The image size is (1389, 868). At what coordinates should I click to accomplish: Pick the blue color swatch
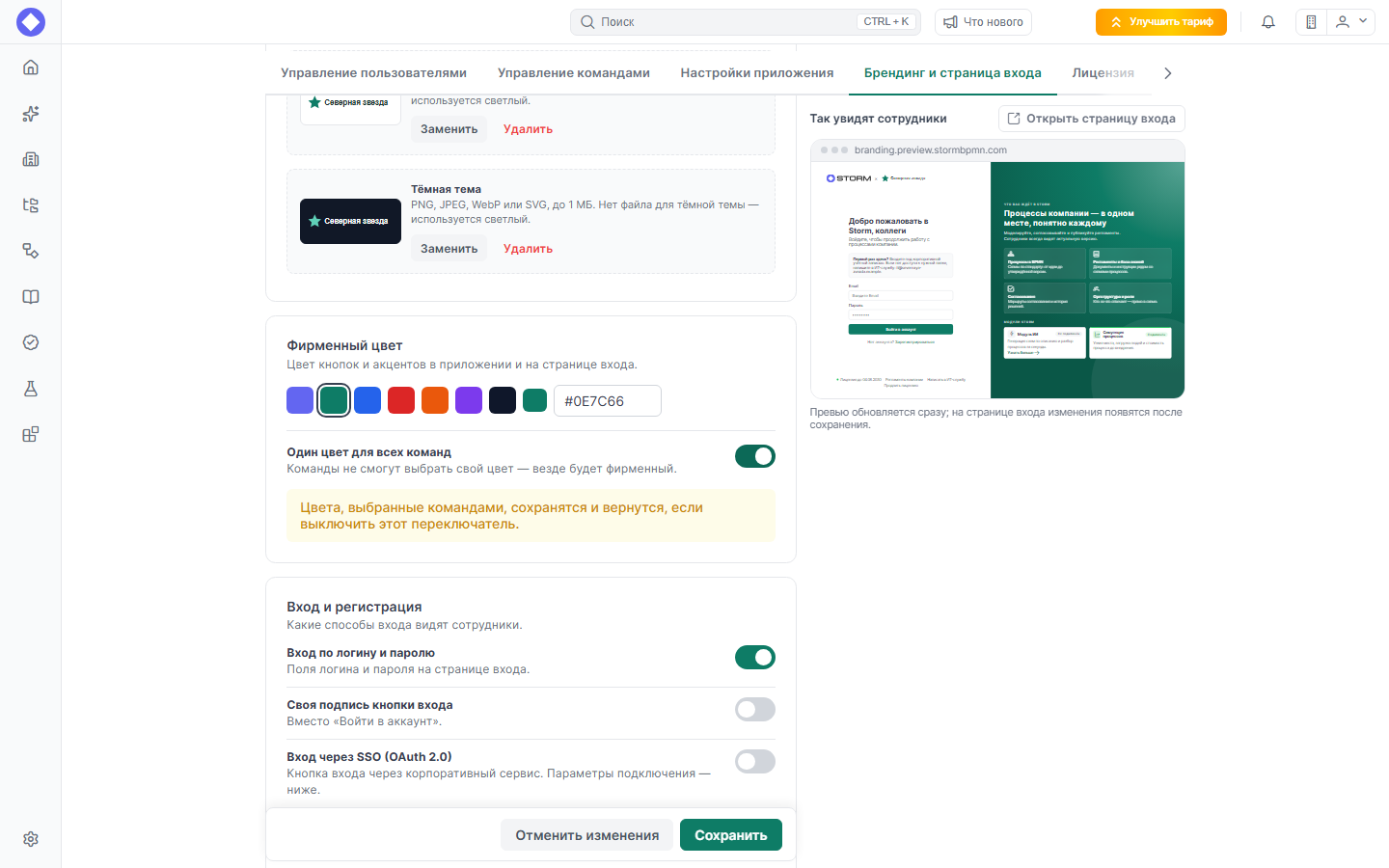click(368, 400)
